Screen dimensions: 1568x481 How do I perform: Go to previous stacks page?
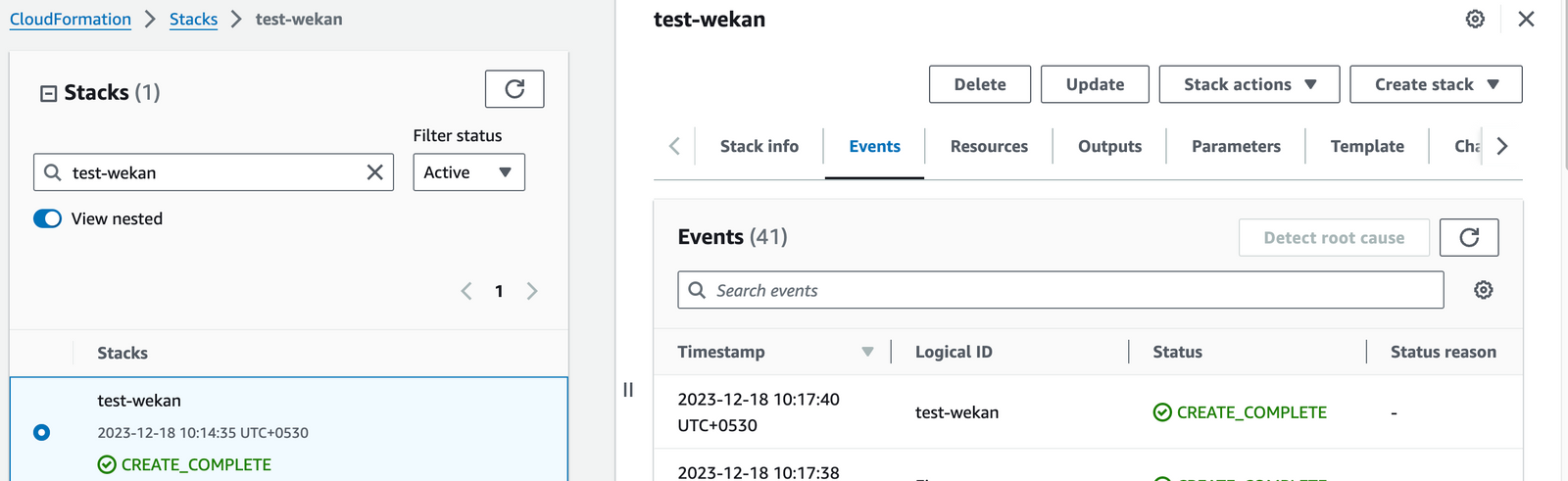(466, 291)
